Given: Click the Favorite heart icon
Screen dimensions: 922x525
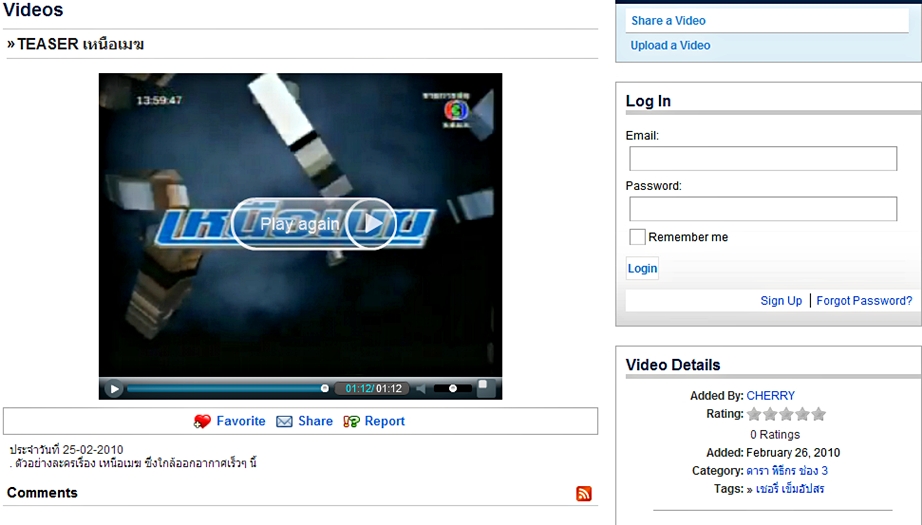Looking at the screenshot, I should tap(202, 422).
